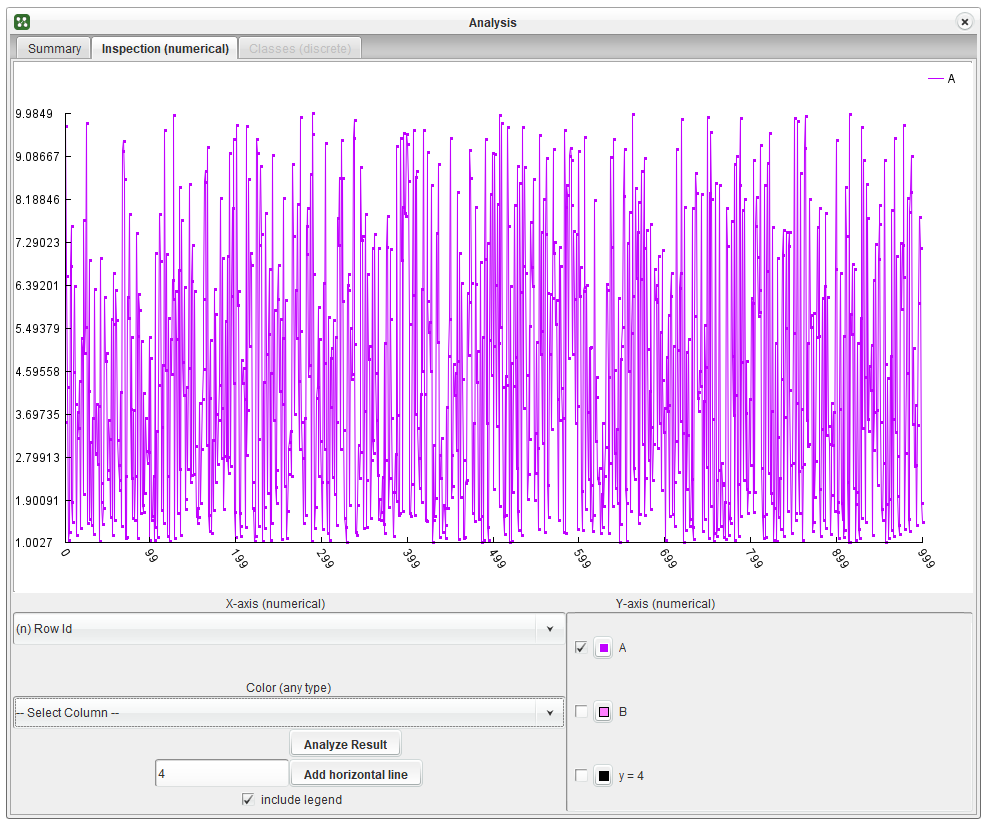Uncheck the A series checkbox
The height and width of the screenshot is (822, 984).
coord(581,648)
